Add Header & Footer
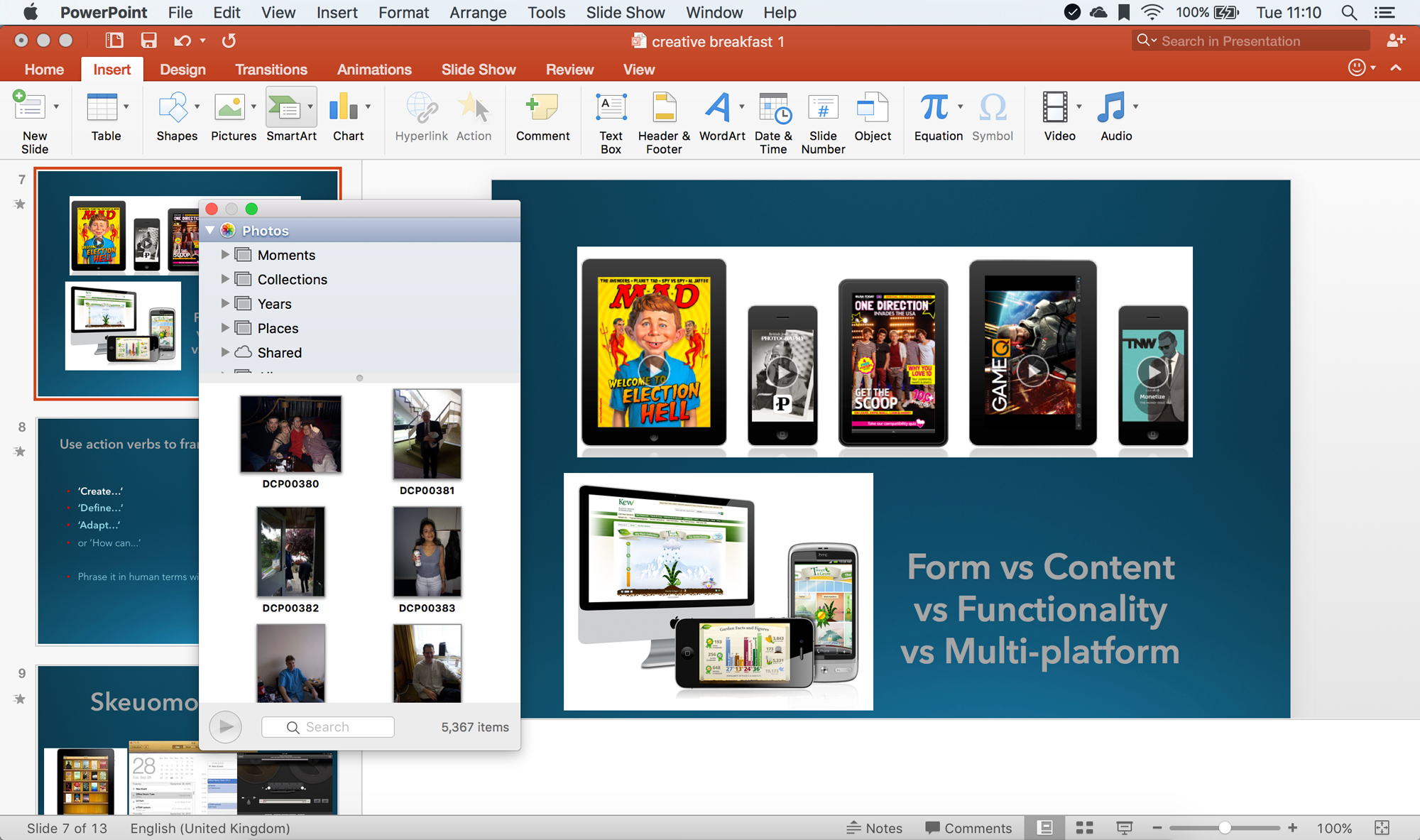The image size is (1420, 840). tap(662, 117)
